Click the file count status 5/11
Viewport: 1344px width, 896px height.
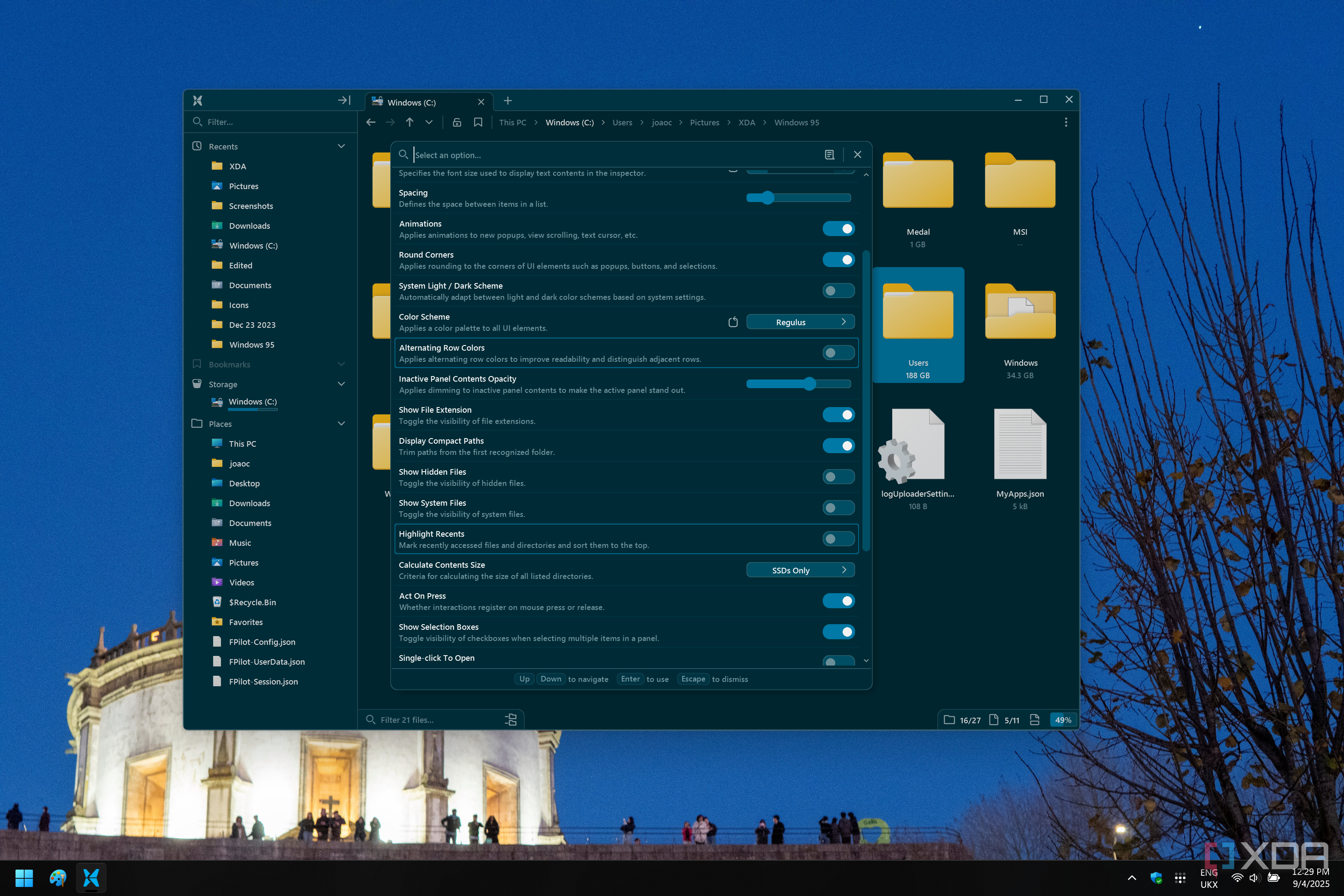tap(1004, 720)
